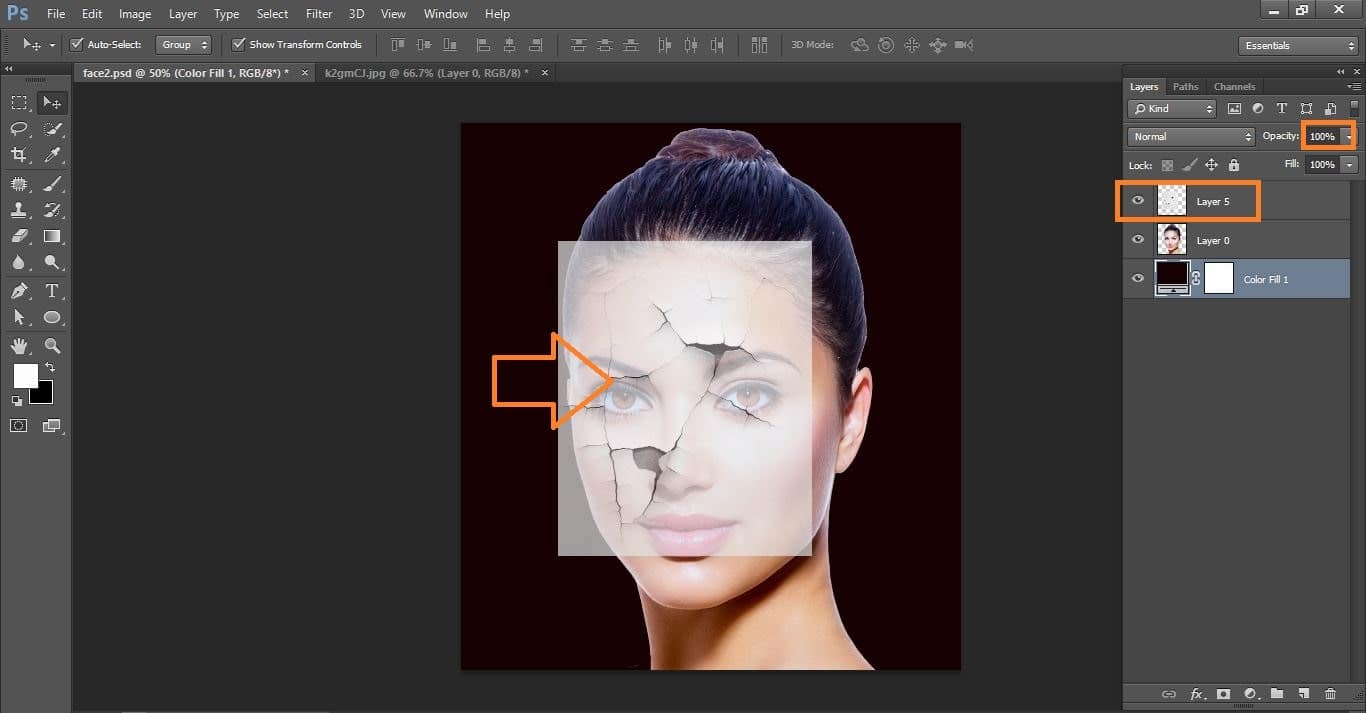This screenshot has width=1366, height=713.
Task: Select the Pen tool
Action: pyautogui.click(x=18, y=291)
